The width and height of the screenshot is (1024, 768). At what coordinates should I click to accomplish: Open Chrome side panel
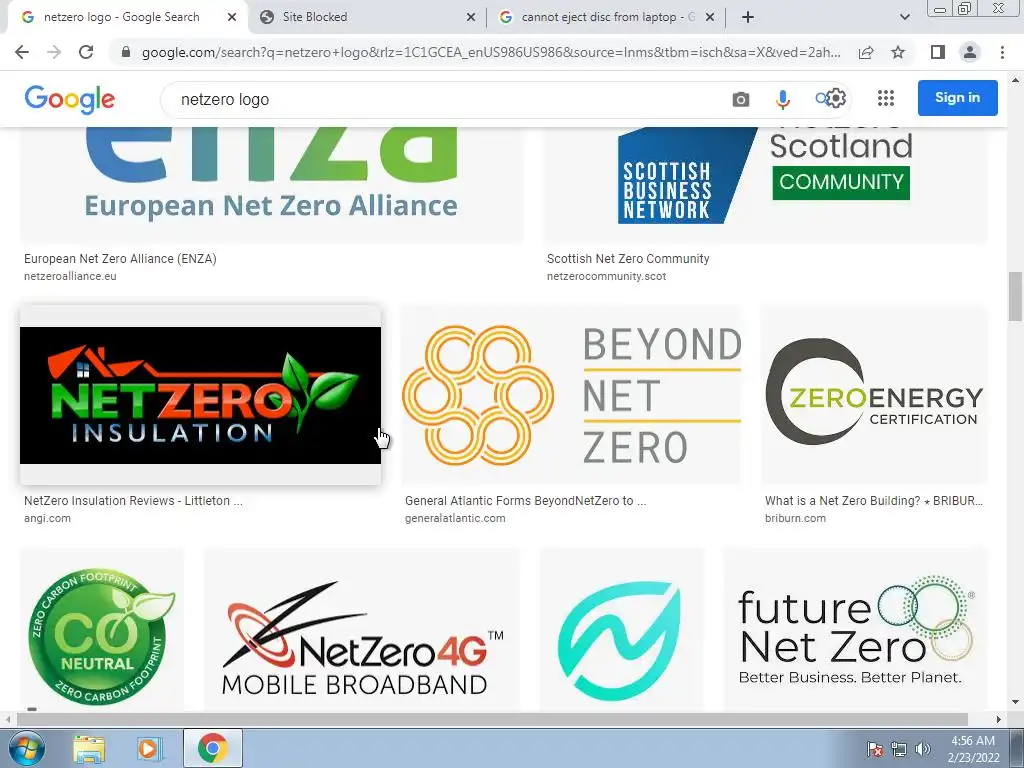(938, 52)
